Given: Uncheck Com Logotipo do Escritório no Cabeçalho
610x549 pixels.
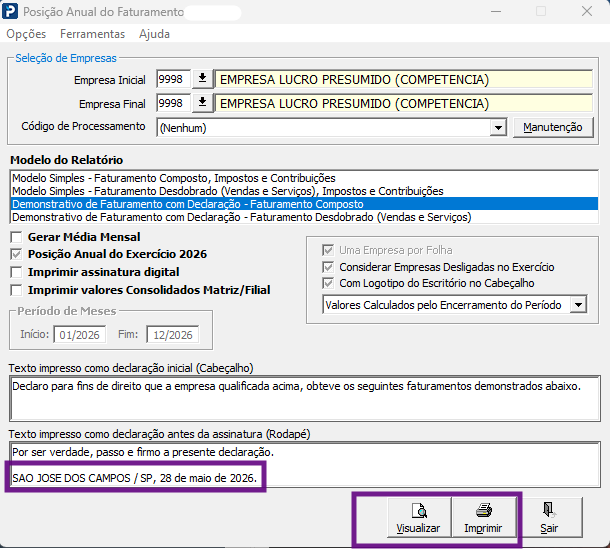Looking at the screenshot, I should [328, 283].
